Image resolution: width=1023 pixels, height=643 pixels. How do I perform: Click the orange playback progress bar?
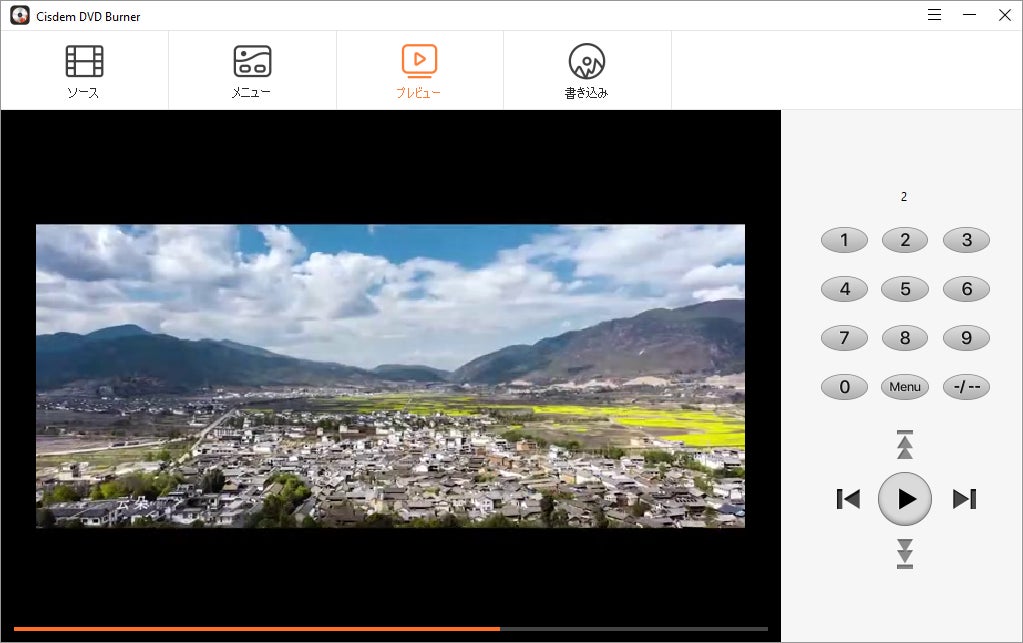click(390, 629)
